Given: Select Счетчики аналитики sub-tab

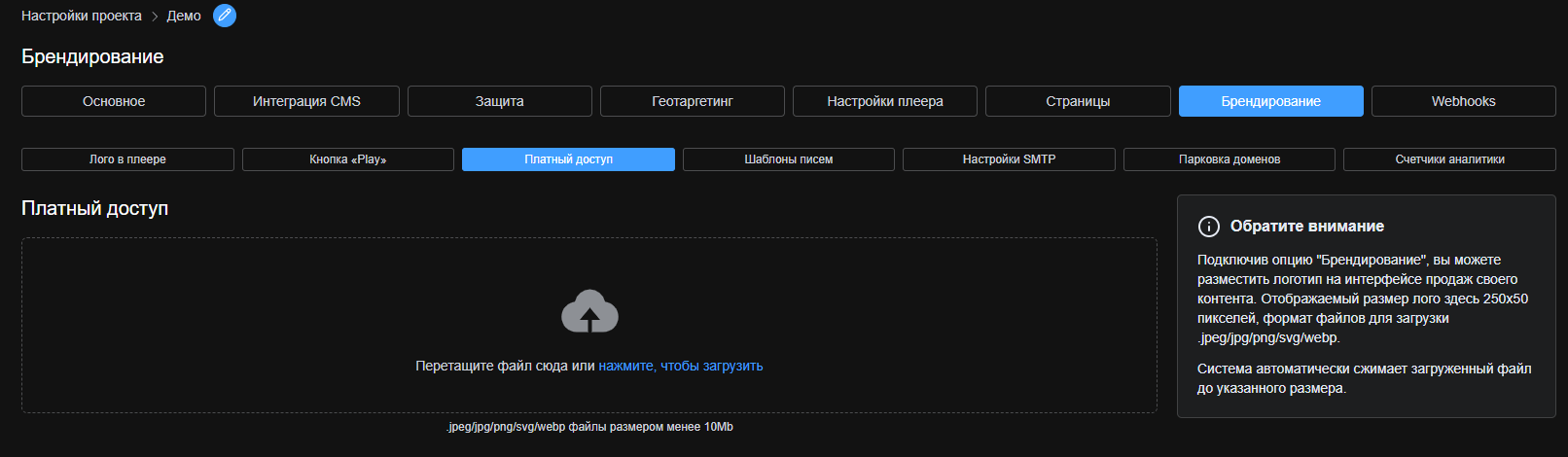Looking at the screenshot, I should tap(1449, 159).
